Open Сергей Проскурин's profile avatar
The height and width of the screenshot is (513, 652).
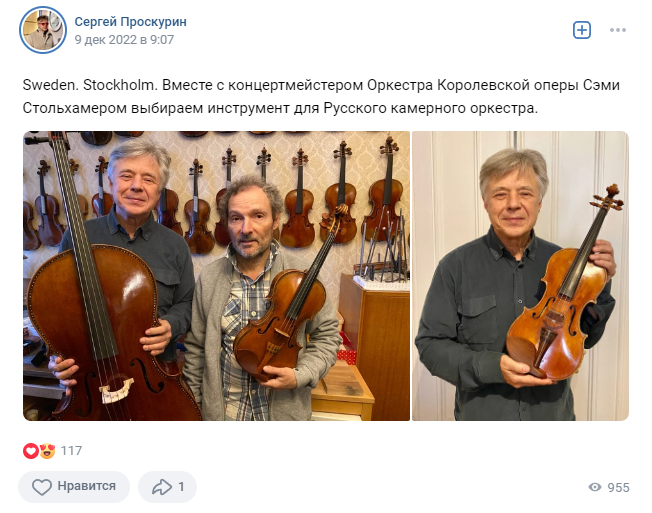pyautogui.click(x=43, y=30)
